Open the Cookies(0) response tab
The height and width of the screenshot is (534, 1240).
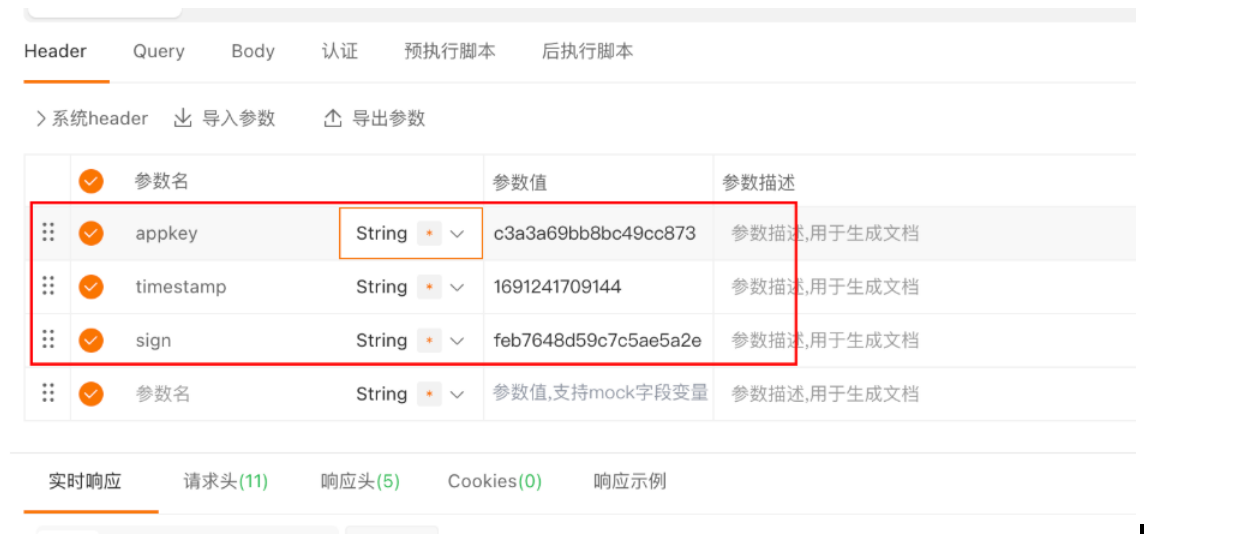pos(494,481)
